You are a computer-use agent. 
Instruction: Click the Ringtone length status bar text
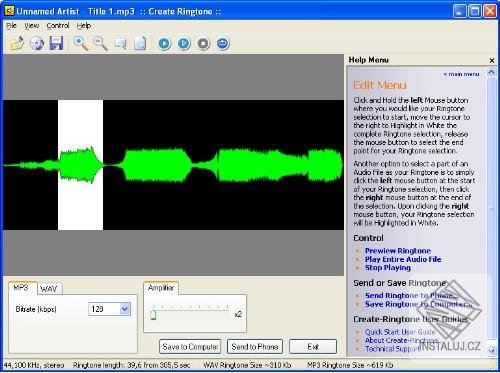(131, 365)
